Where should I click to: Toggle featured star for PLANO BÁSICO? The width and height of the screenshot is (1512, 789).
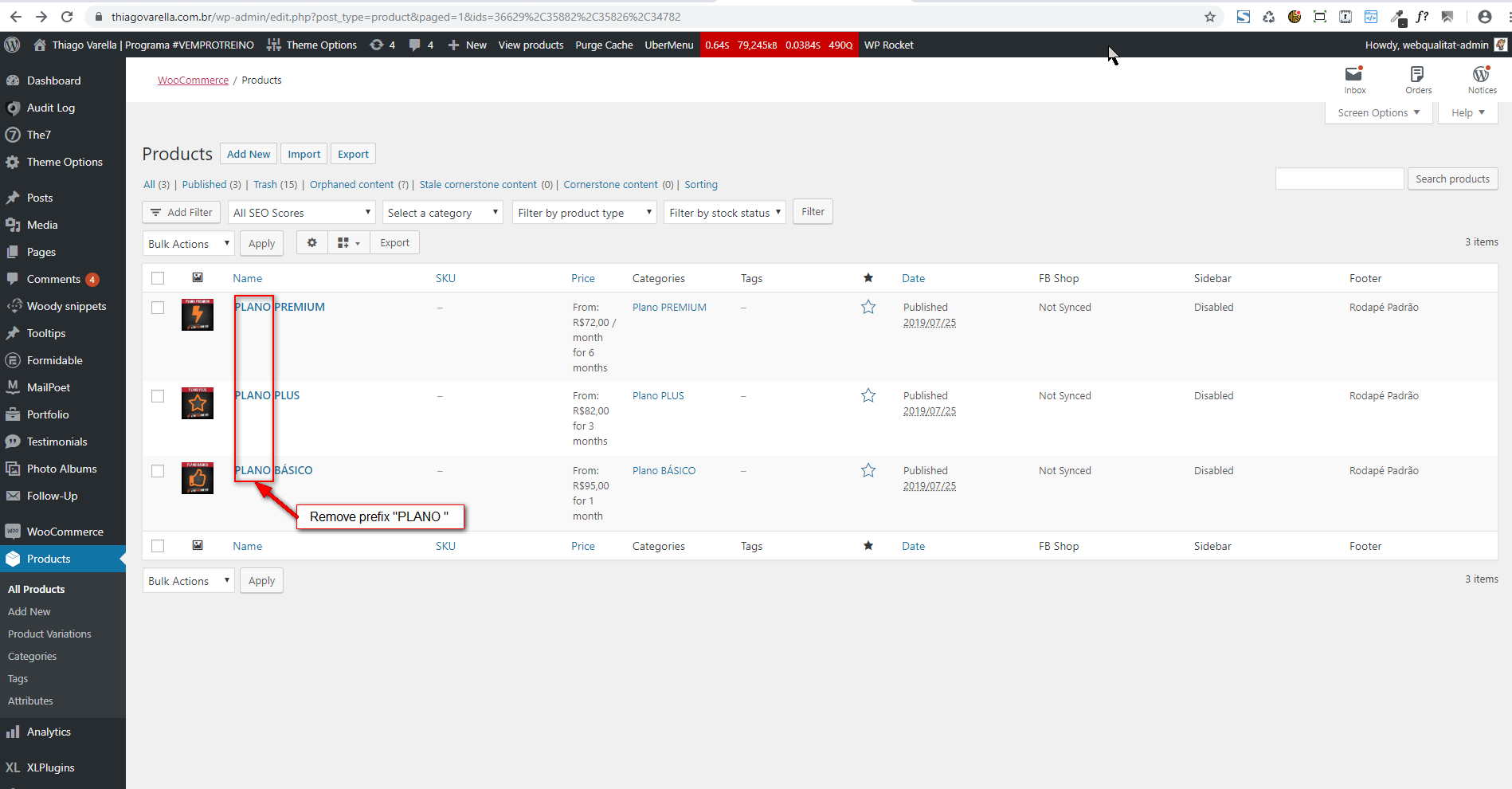pyautogui.click(x=868, y=471)
